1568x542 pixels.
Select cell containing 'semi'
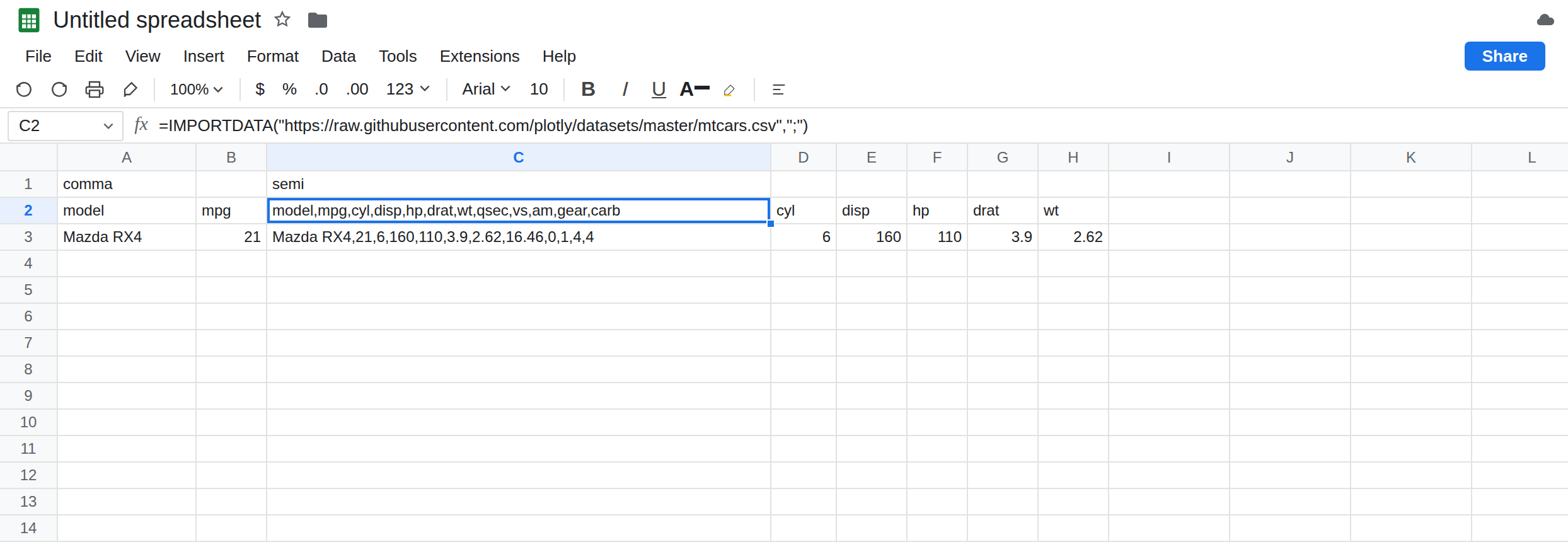pyautogui.click(x=519, y=184)
